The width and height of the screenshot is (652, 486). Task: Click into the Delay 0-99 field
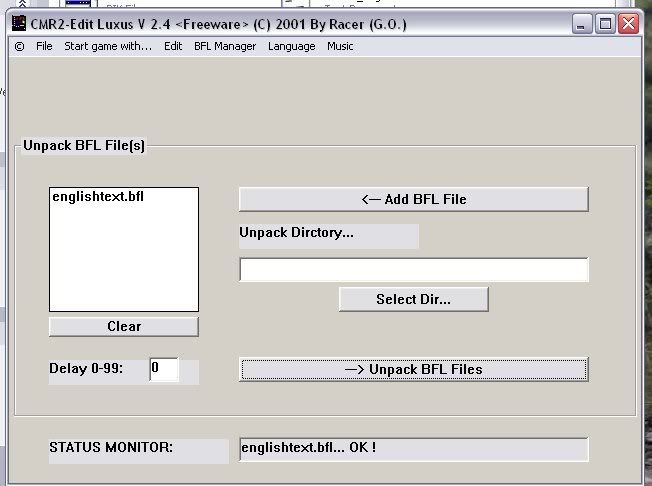[164, 369]
